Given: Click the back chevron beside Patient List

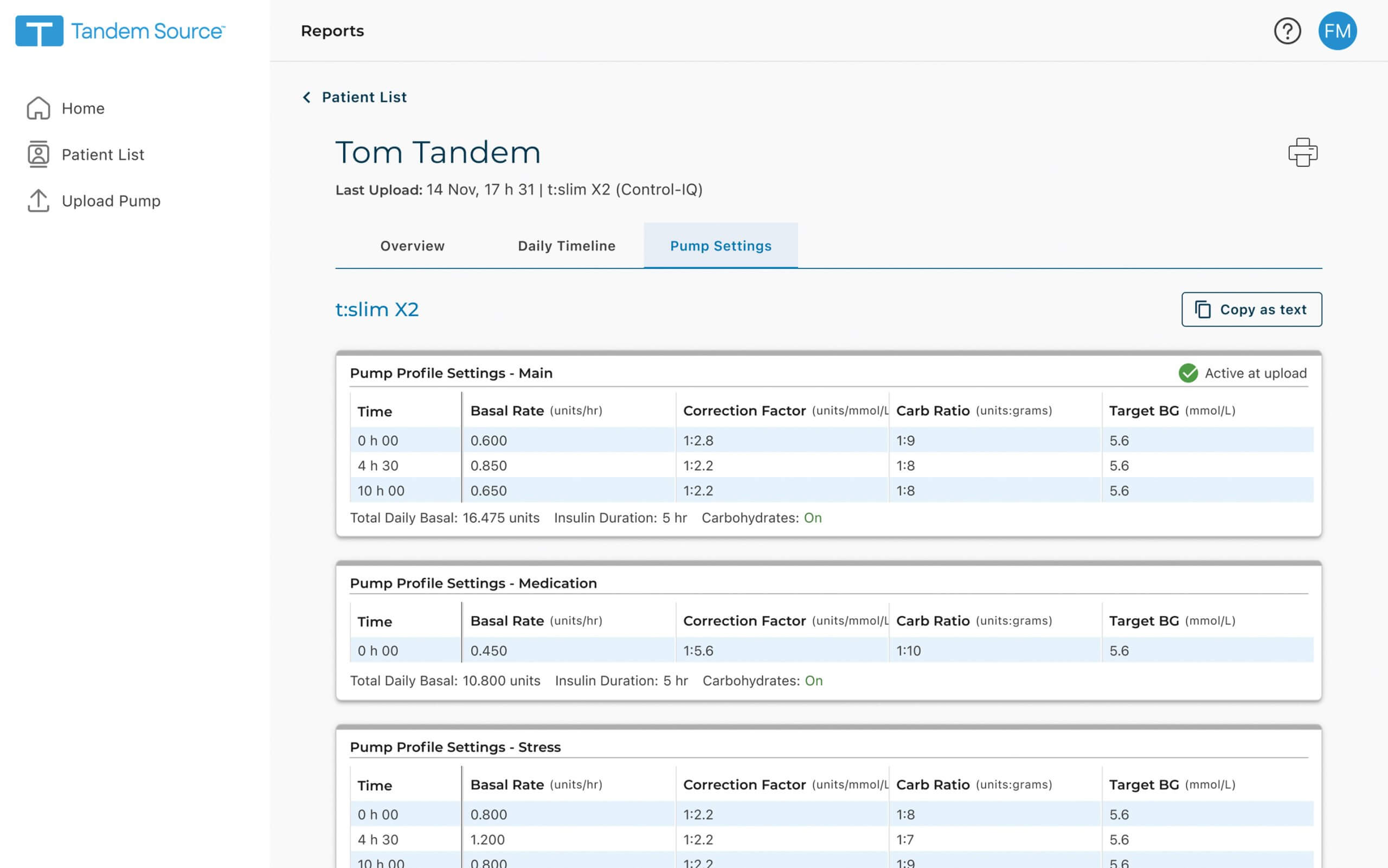Looking at the screenshot, I should [x=306, y=97].
